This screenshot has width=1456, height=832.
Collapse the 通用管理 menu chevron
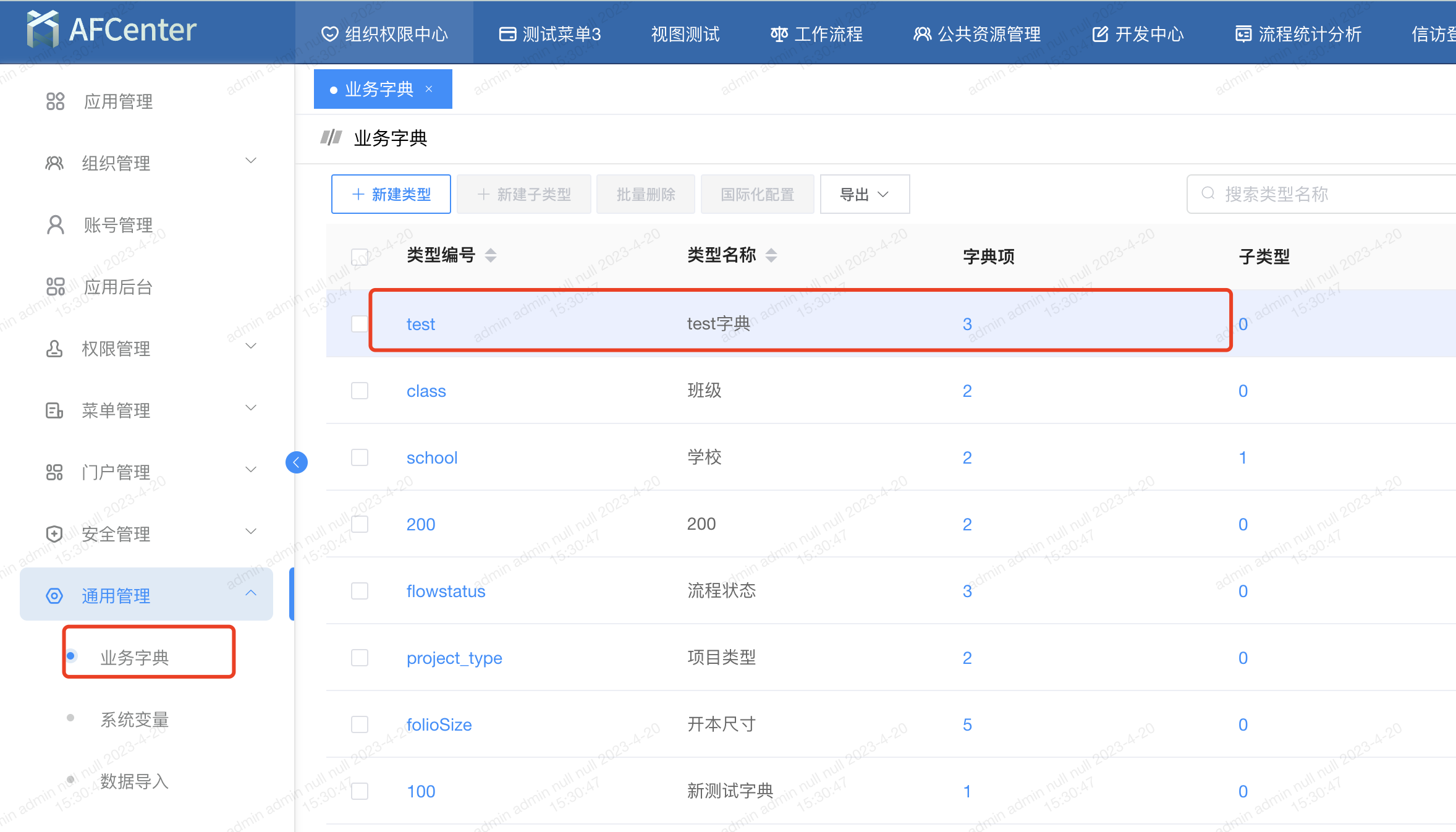pos(251,593)
